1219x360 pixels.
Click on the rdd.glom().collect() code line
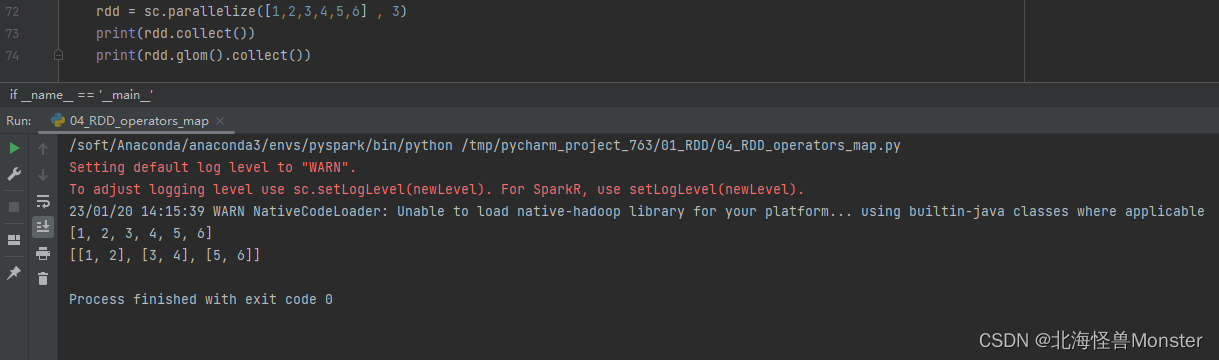(204, 55)
